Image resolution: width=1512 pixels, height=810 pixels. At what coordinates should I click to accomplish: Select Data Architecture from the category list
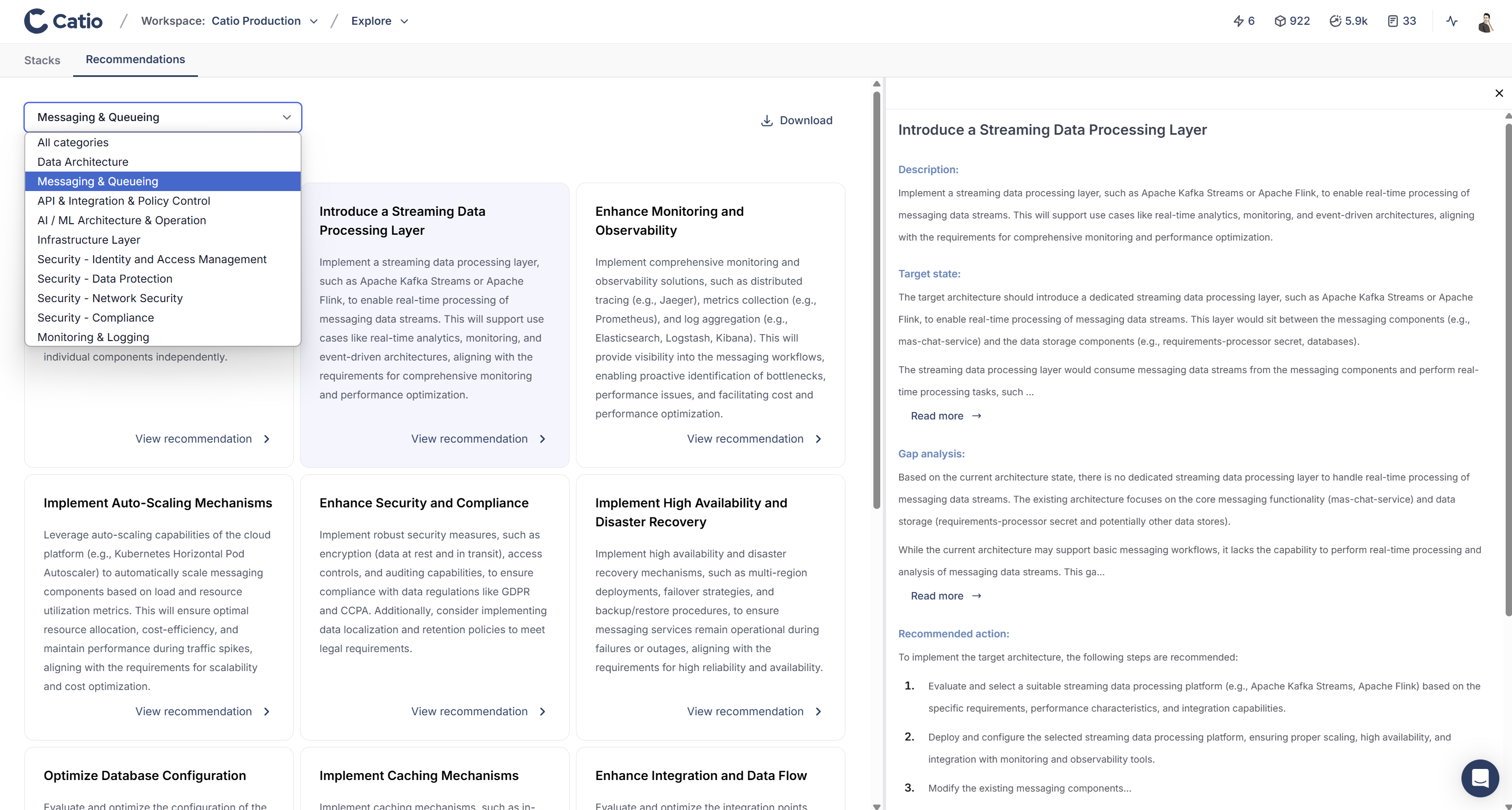(x=83, y=162)
